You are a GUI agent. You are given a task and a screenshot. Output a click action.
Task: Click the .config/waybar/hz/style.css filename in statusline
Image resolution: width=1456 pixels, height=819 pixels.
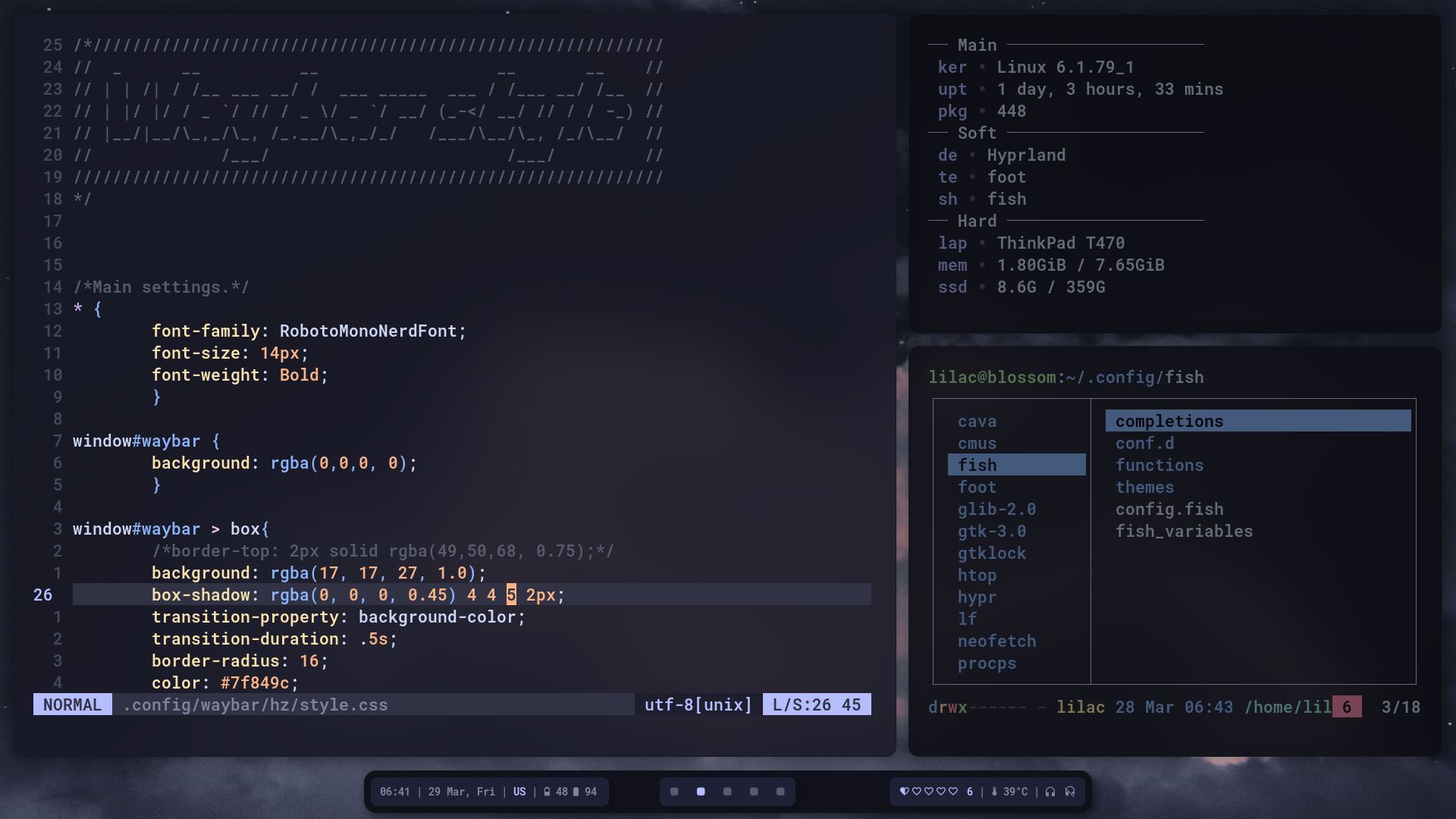[x=255, y=704]
